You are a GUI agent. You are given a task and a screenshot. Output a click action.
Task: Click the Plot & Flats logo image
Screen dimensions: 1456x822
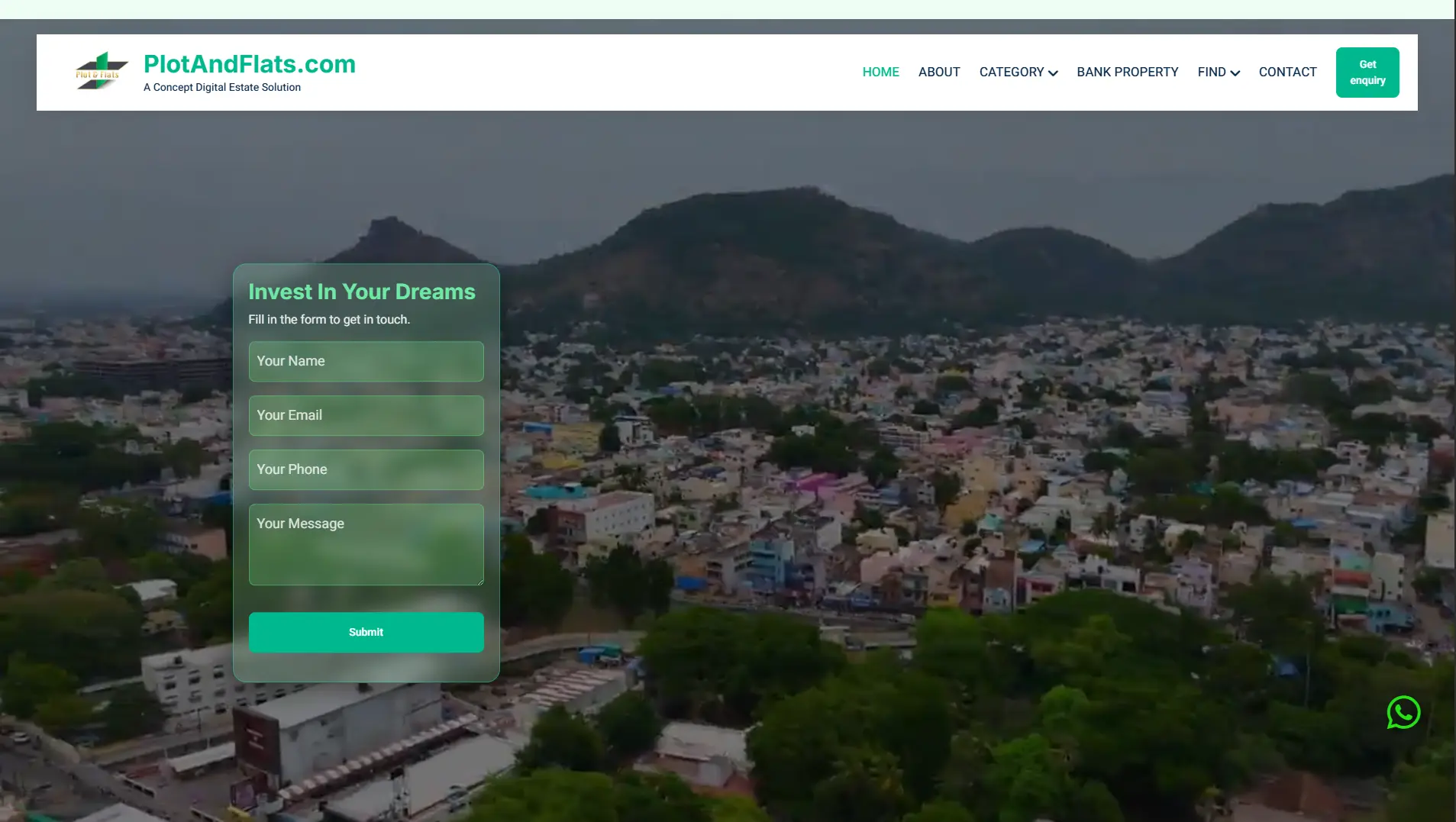[102, 71]
